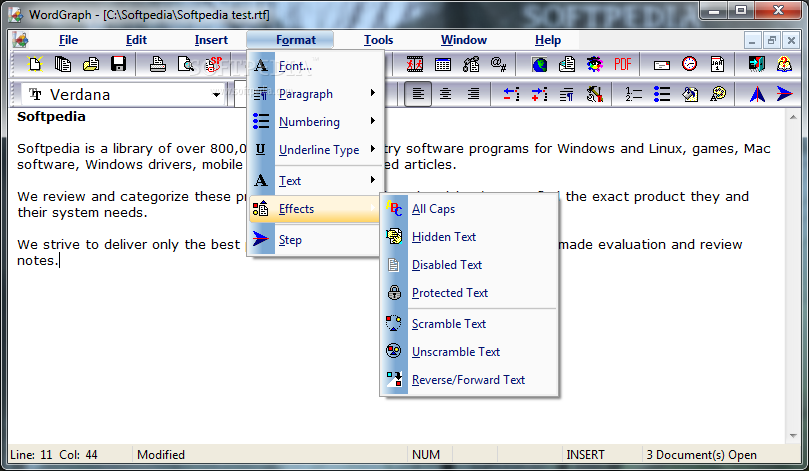Click the INSERT indicator in the status bar
This screenshot has width=809, height=471.
585,454
